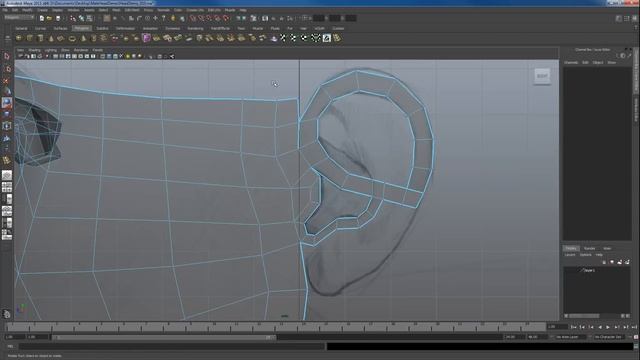Switch to the Rendering shelf tab
Viewport: 640px width, 360px height.
195,29
